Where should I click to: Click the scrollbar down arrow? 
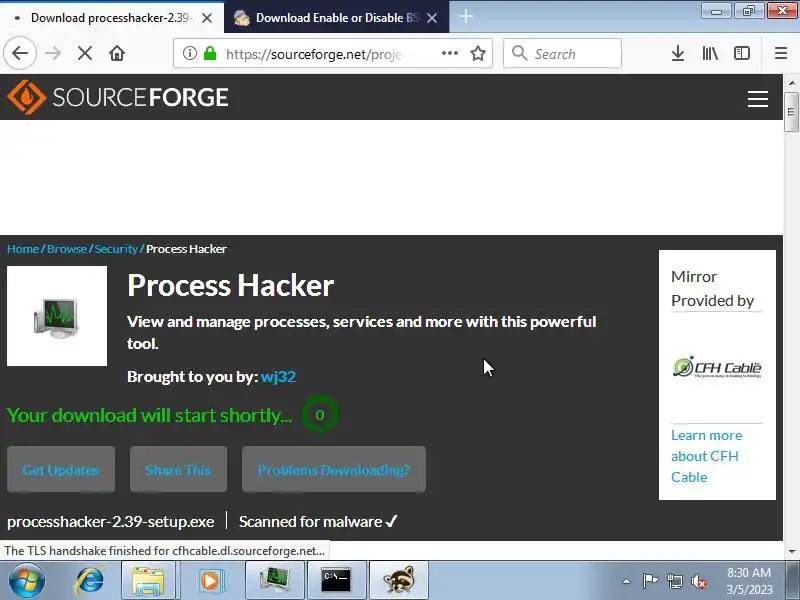pos(791,551)
